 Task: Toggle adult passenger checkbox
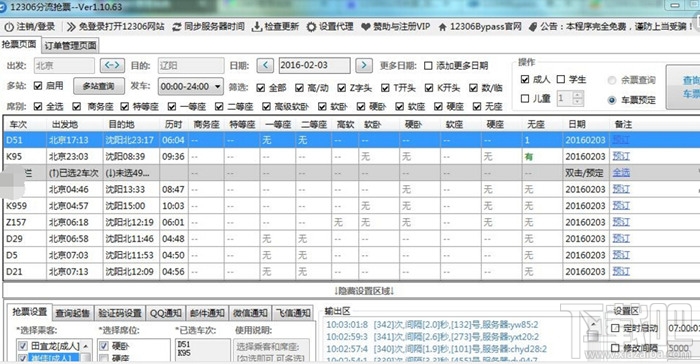pyautogui.click(x=525, y=79)
